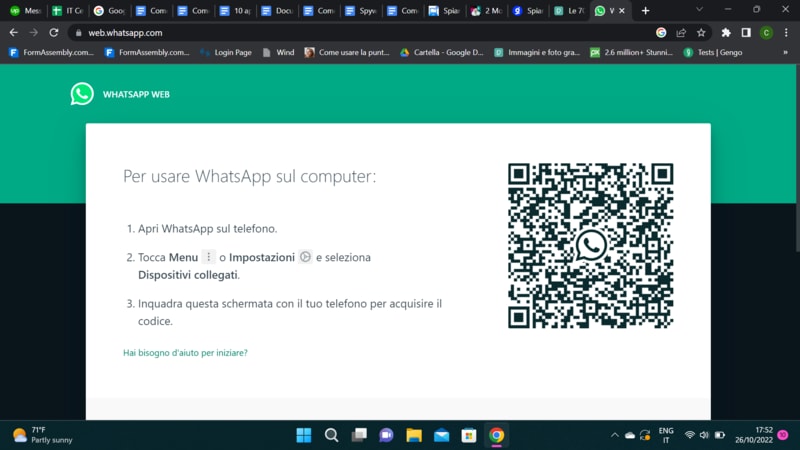Image resolution: width=800 pixels, height=450 pixels.
Task: Open the 'Hai bisogno d'aiuto per iniziare?' link
Action: pos(185,353)
